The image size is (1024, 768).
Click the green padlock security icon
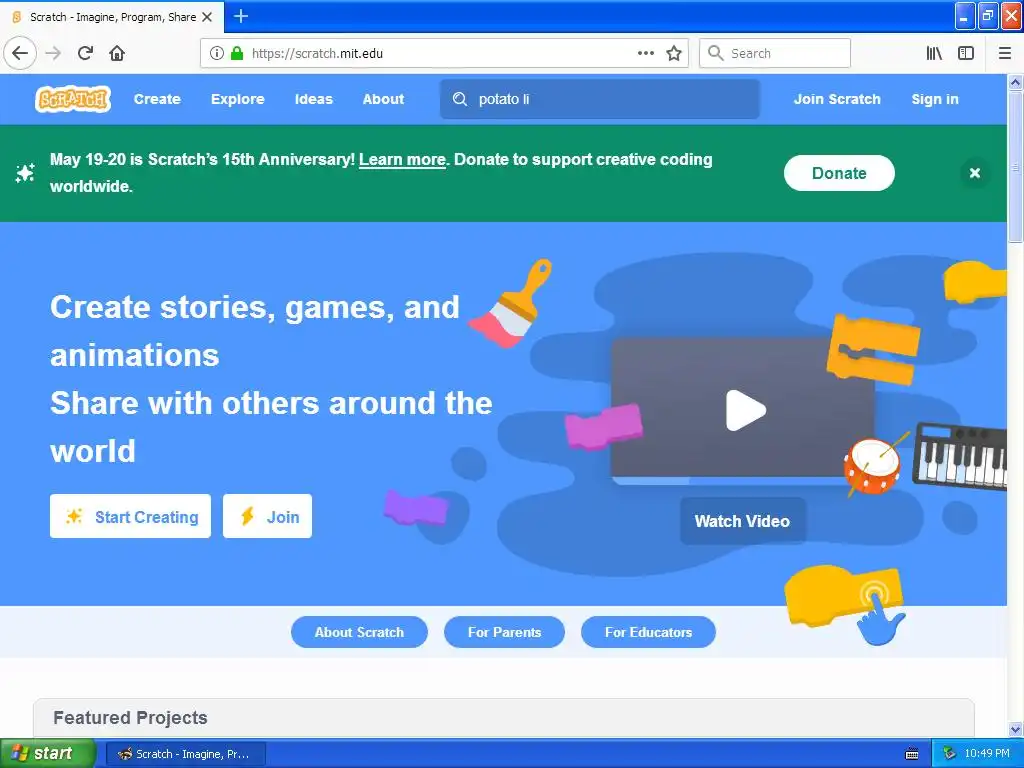[237, 54]
